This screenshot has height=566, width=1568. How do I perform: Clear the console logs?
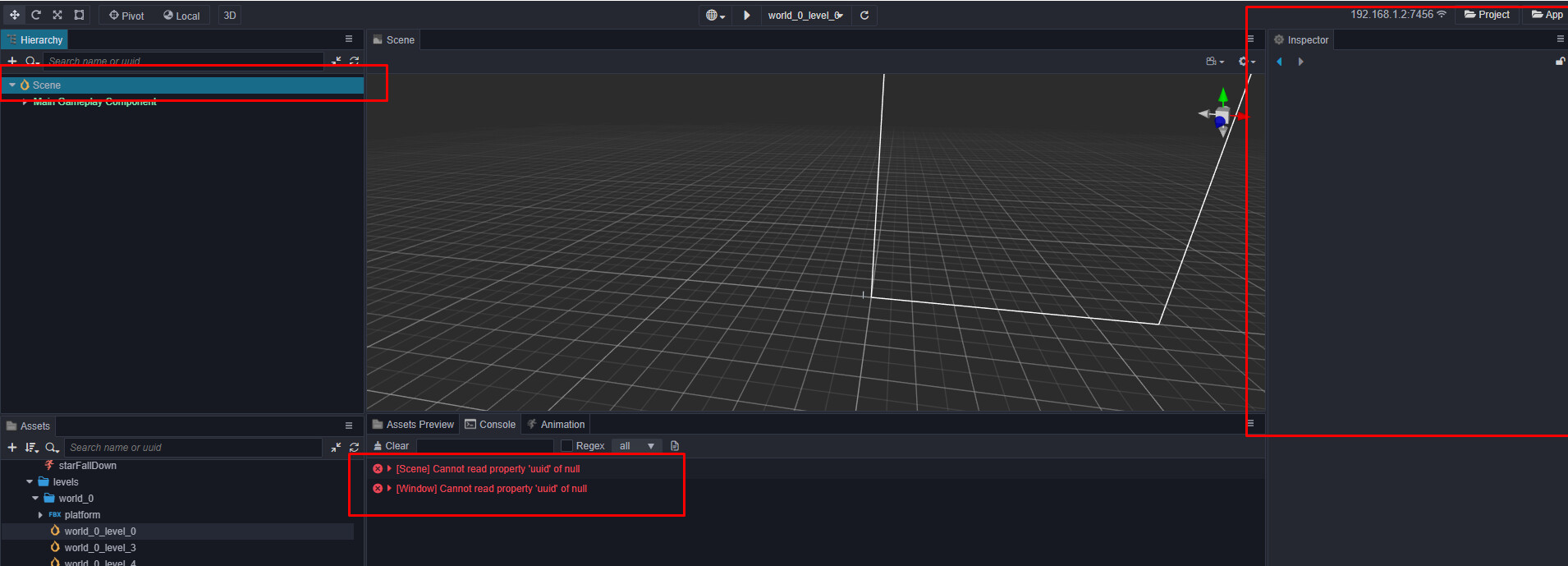pos(391,446)
